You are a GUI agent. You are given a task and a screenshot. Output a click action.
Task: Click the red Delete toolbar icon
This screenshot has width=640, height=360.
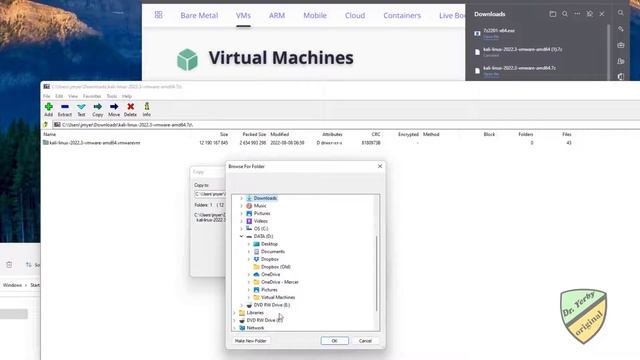[x=130, y=109]
